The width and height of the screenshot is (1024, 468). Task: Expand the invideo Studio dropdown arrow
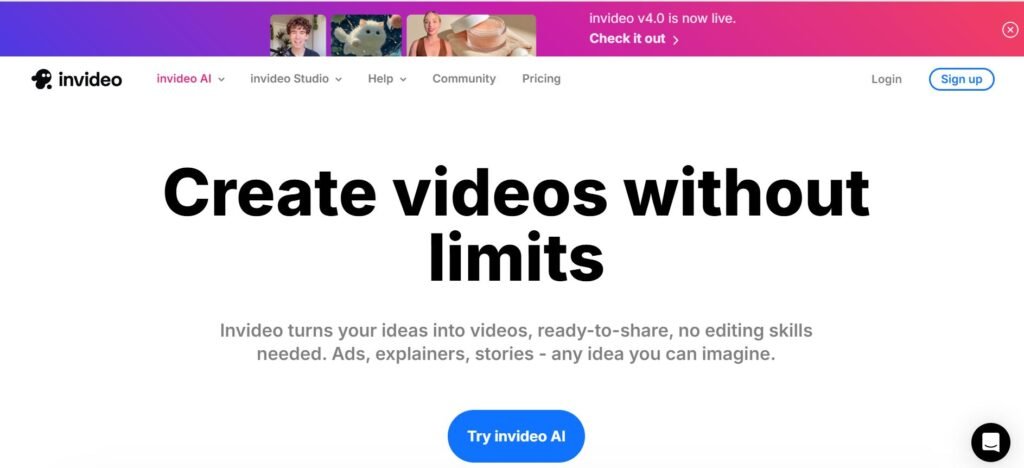(338, 79)
